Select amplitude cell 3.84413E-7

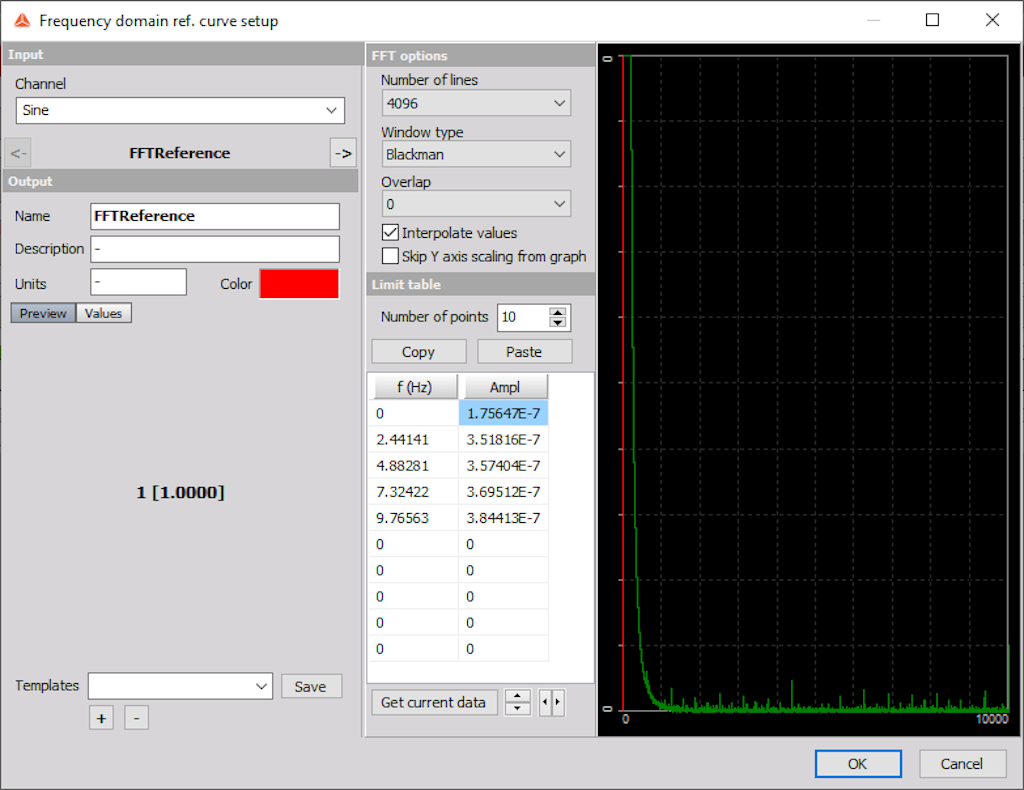coord(504,518)
